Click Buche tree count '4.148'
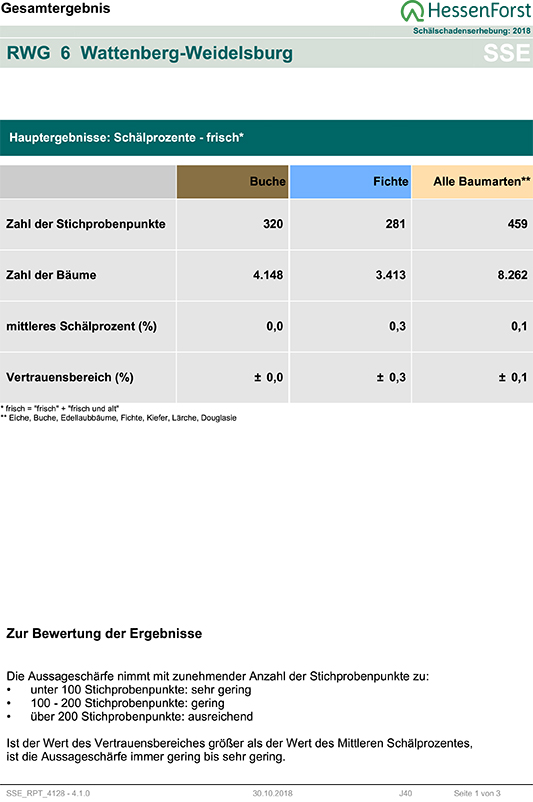 point(268,275)
